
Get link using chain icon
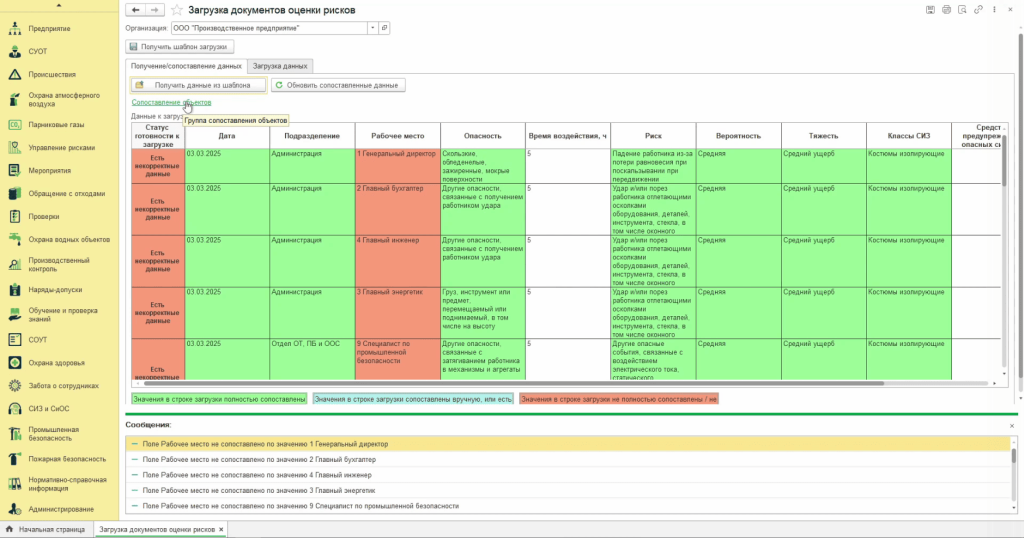(978, 10)
